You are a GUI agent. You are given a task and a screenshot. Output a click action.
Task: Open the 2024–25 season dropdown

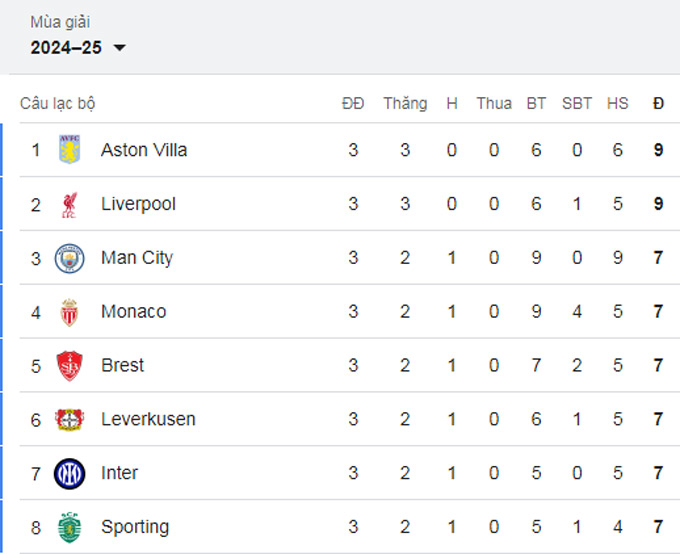pyautogui.click(x=78, y=47)
